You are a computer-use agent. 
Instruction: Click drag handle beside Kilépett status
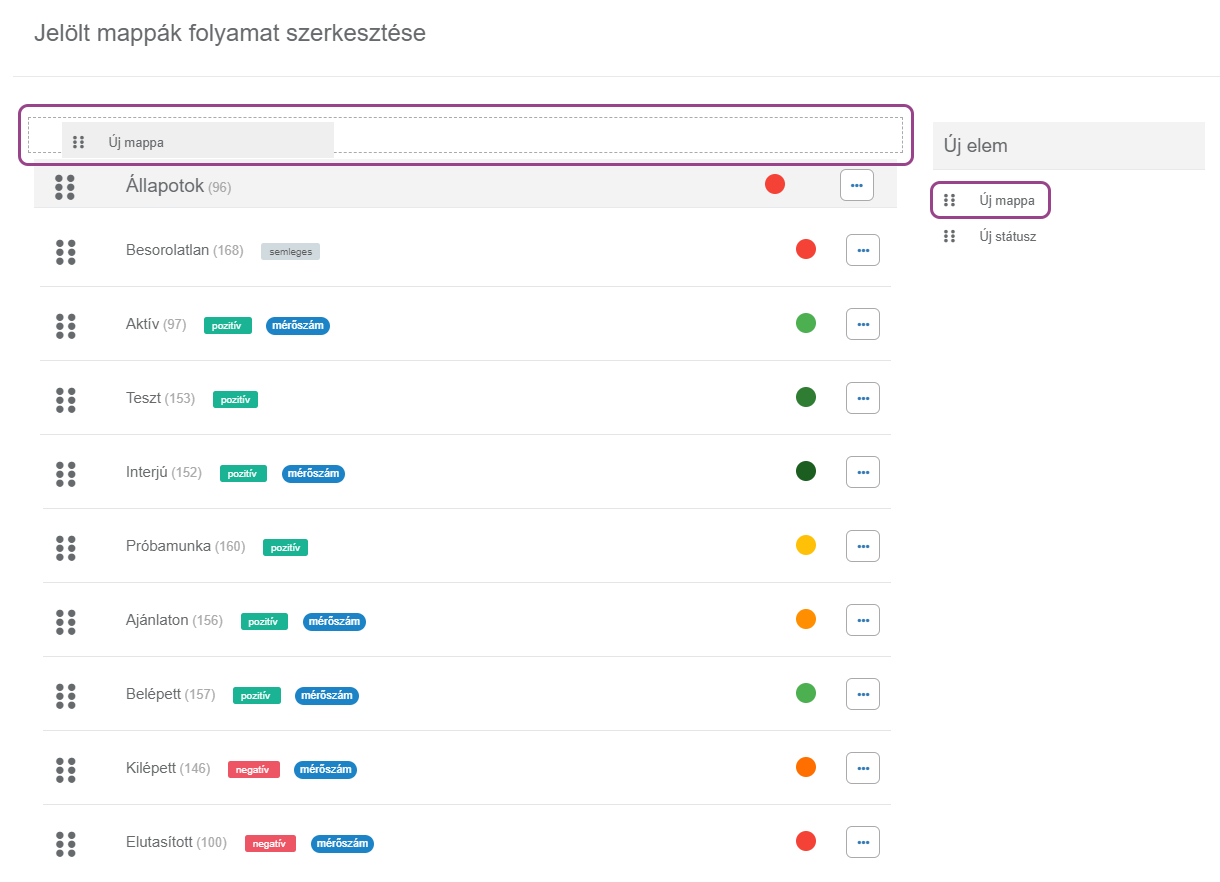click(66, 770)
